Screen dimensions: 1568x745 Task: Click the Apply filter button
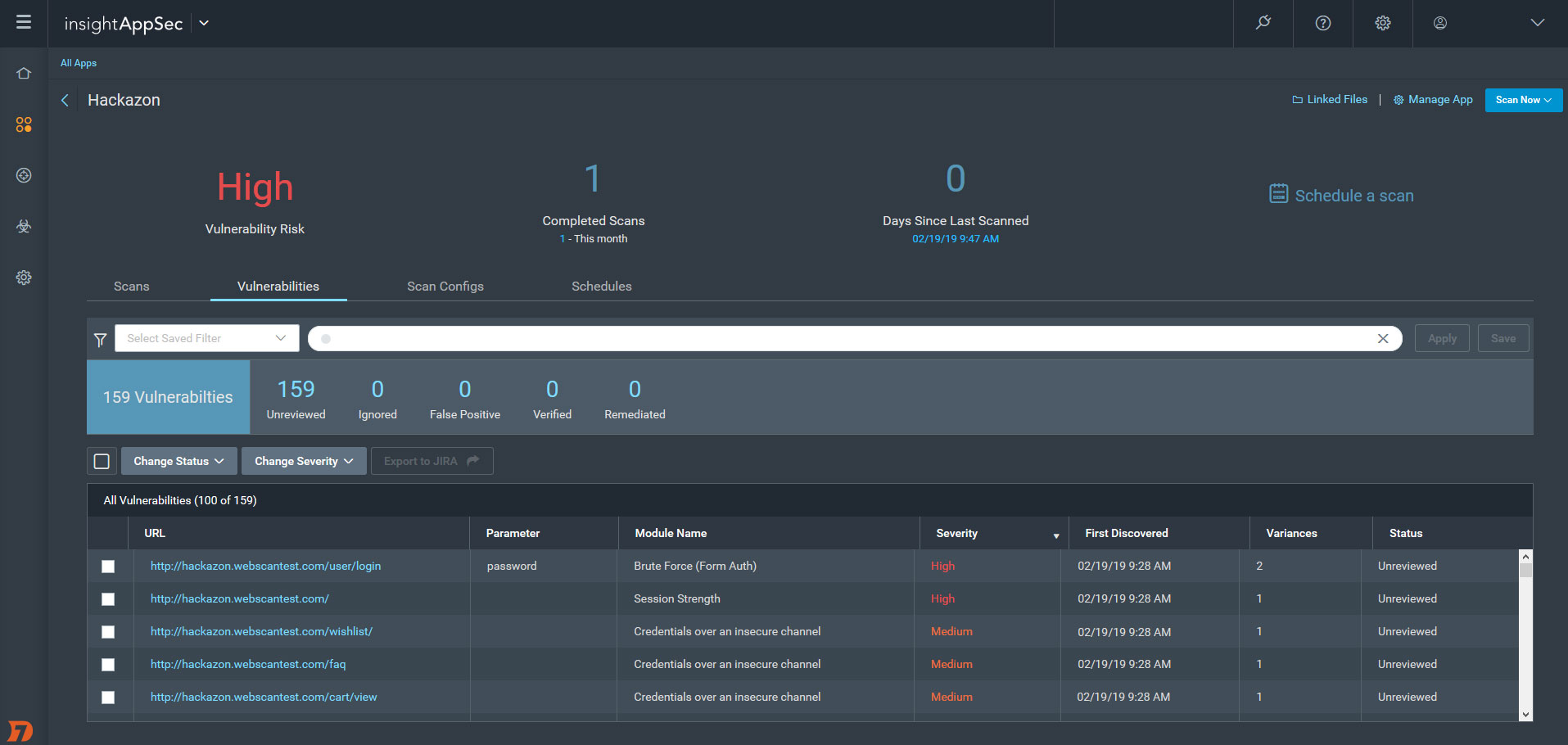[1442, 338]
